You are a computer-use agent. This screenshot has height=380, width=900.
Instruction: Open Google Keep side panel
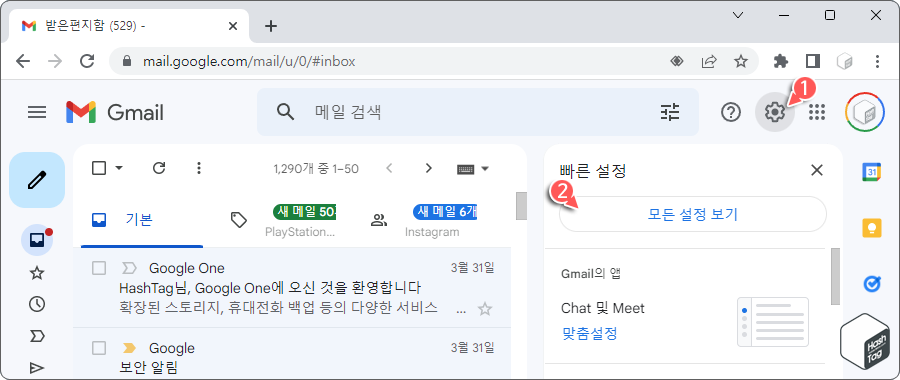pos(872,228)
